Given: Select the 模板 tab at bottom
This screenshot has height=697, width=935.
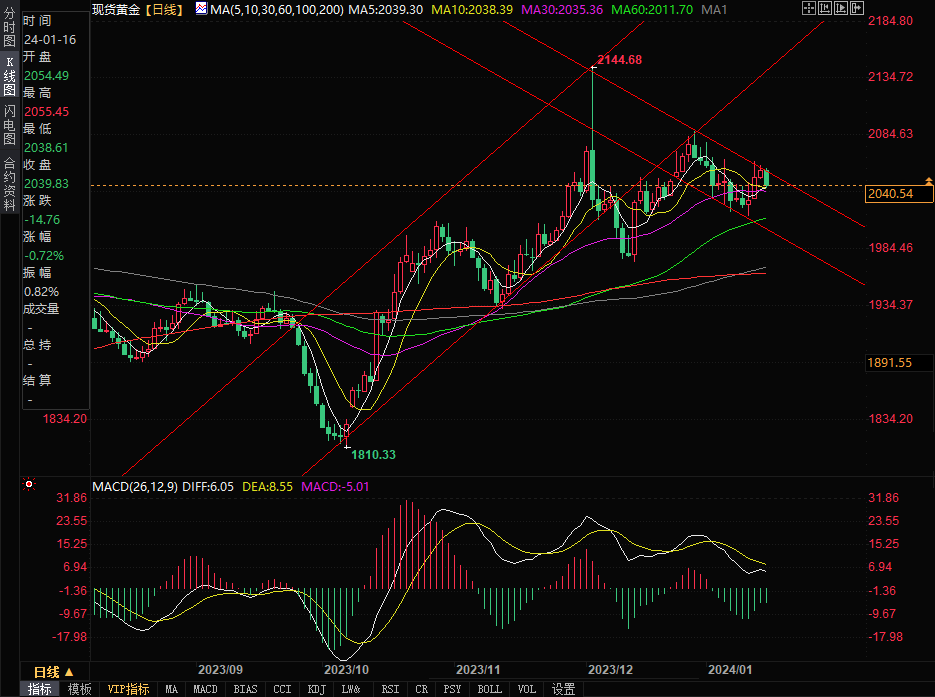Looking at the screenshot, I should tap(80, 689).
